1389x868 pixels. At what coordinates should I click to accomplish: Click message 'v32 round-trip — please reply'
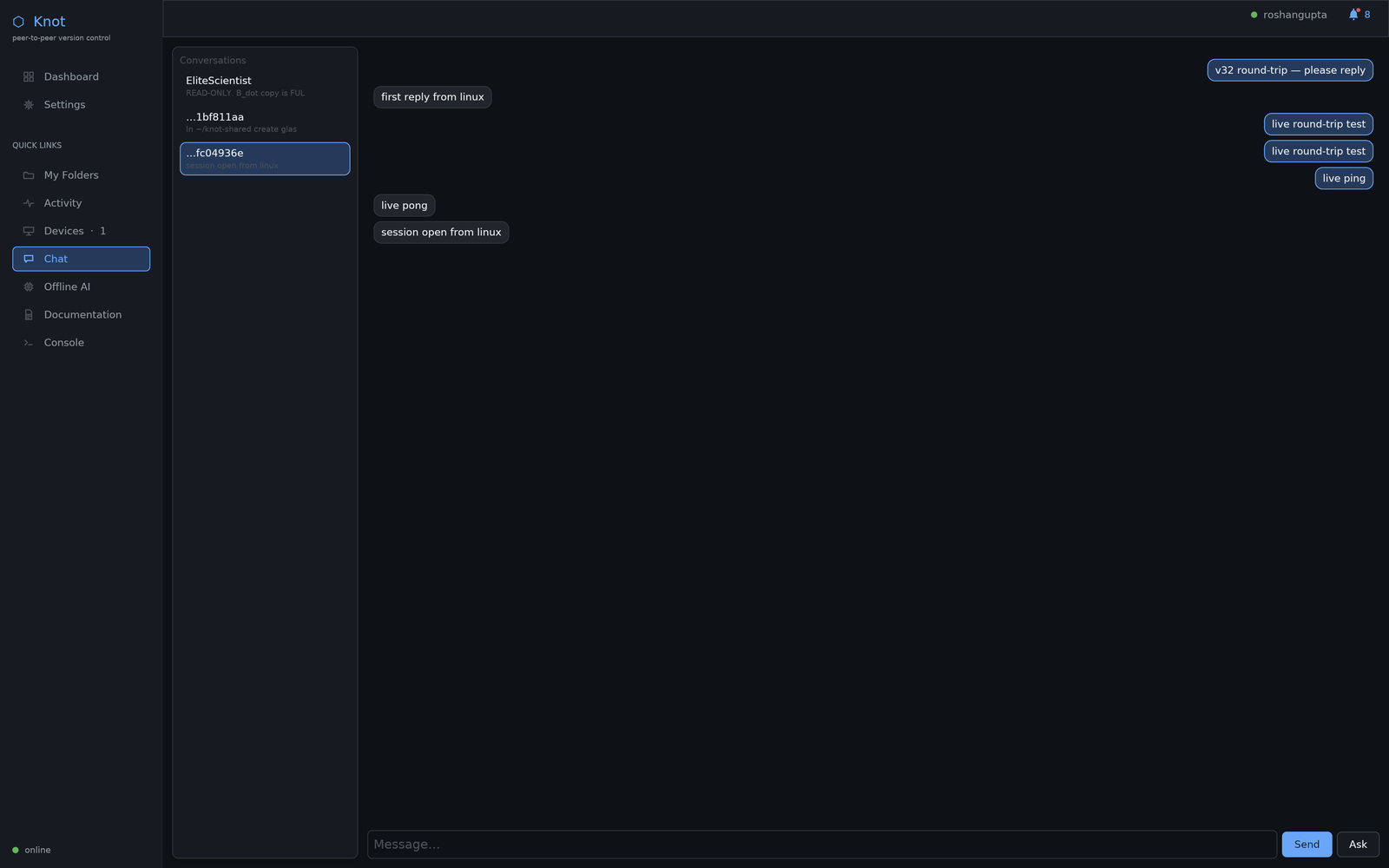tap(1290, 70)
